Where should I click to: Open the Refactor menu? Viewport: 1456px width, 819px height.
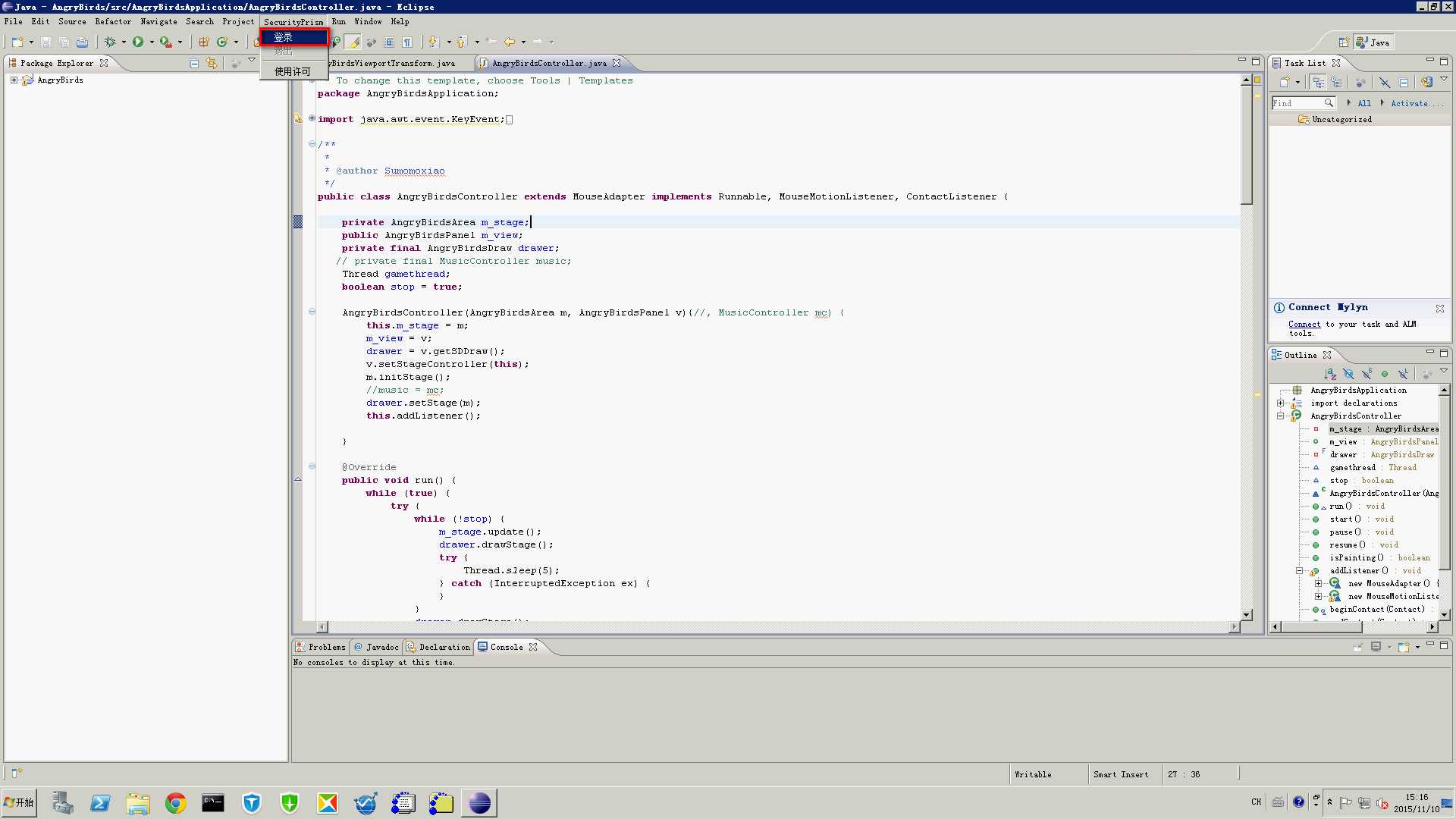(113, 22)
